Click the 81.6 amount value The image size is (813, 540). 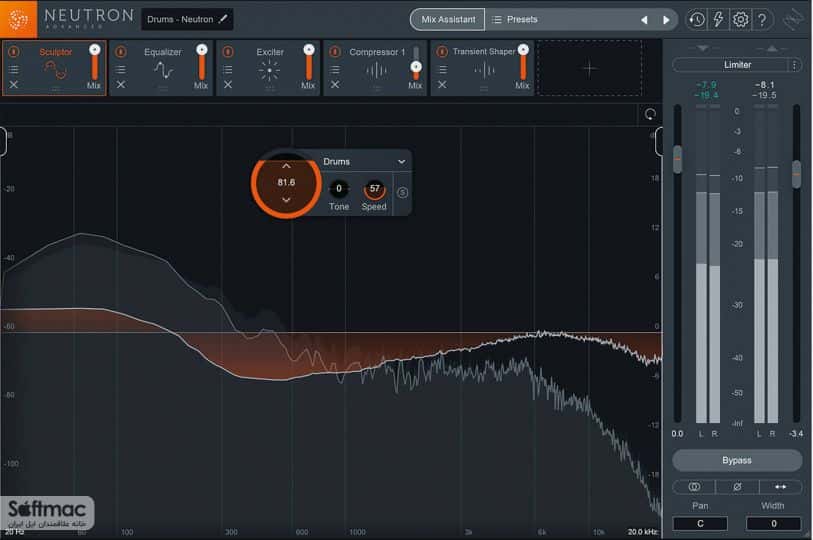(x=286, y=182)
